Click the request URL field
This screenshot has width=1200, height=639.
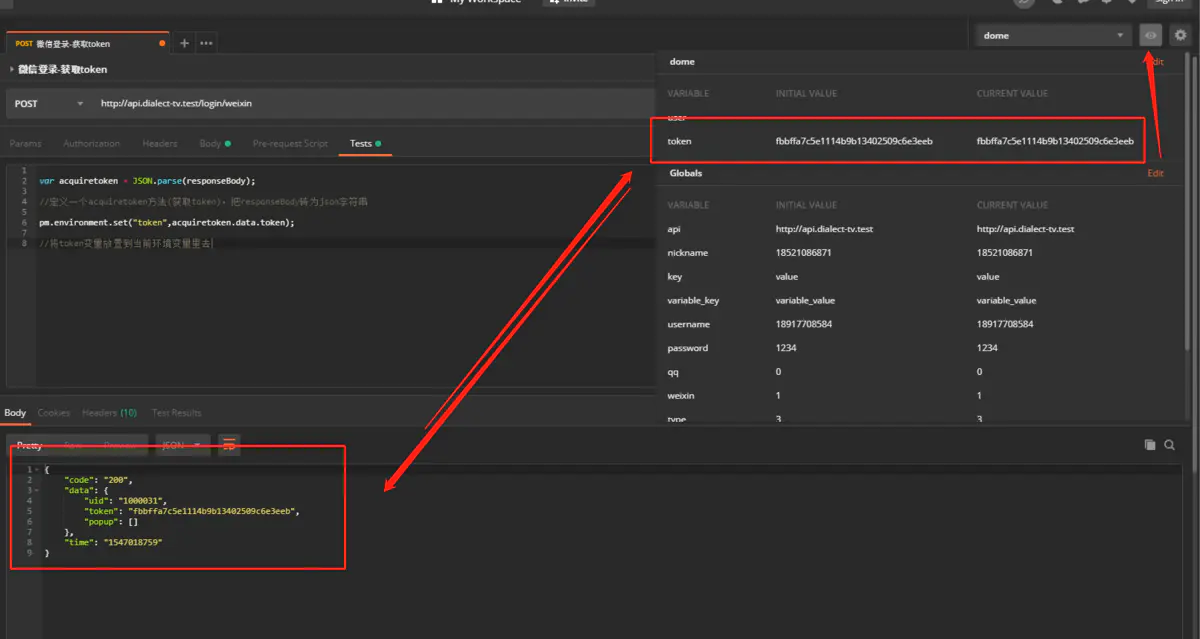pos(376,103)
